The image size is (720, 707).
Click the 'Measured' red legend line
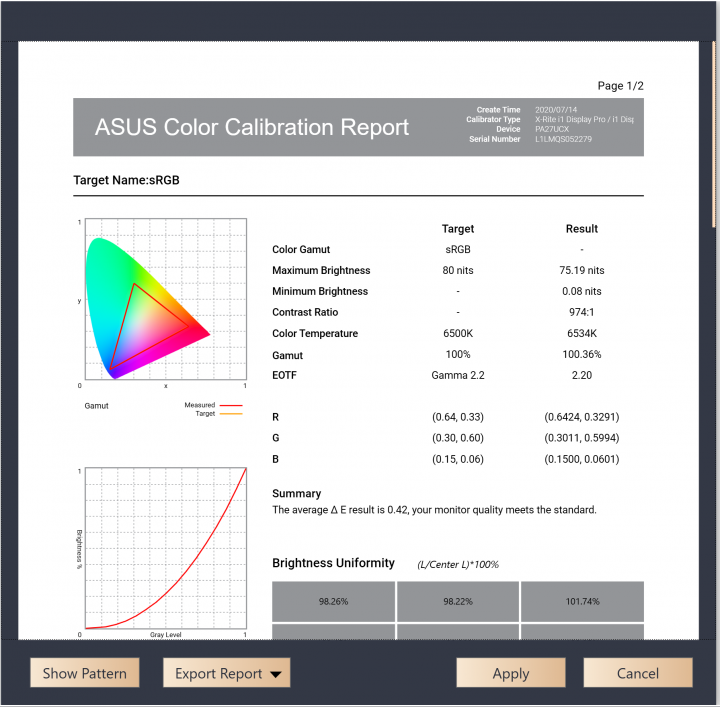(x=231, y=405)
